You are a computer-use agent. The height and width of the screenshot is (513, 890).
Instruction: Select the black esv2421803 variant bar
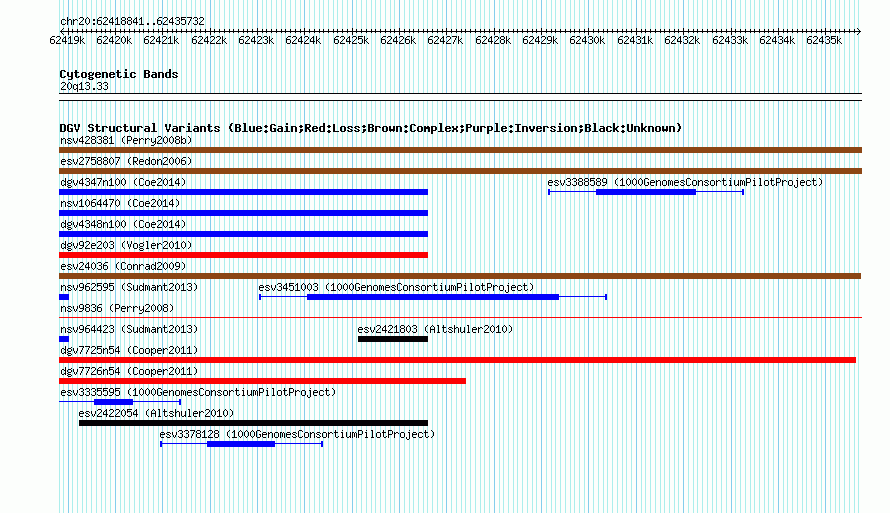pos(393,339)
